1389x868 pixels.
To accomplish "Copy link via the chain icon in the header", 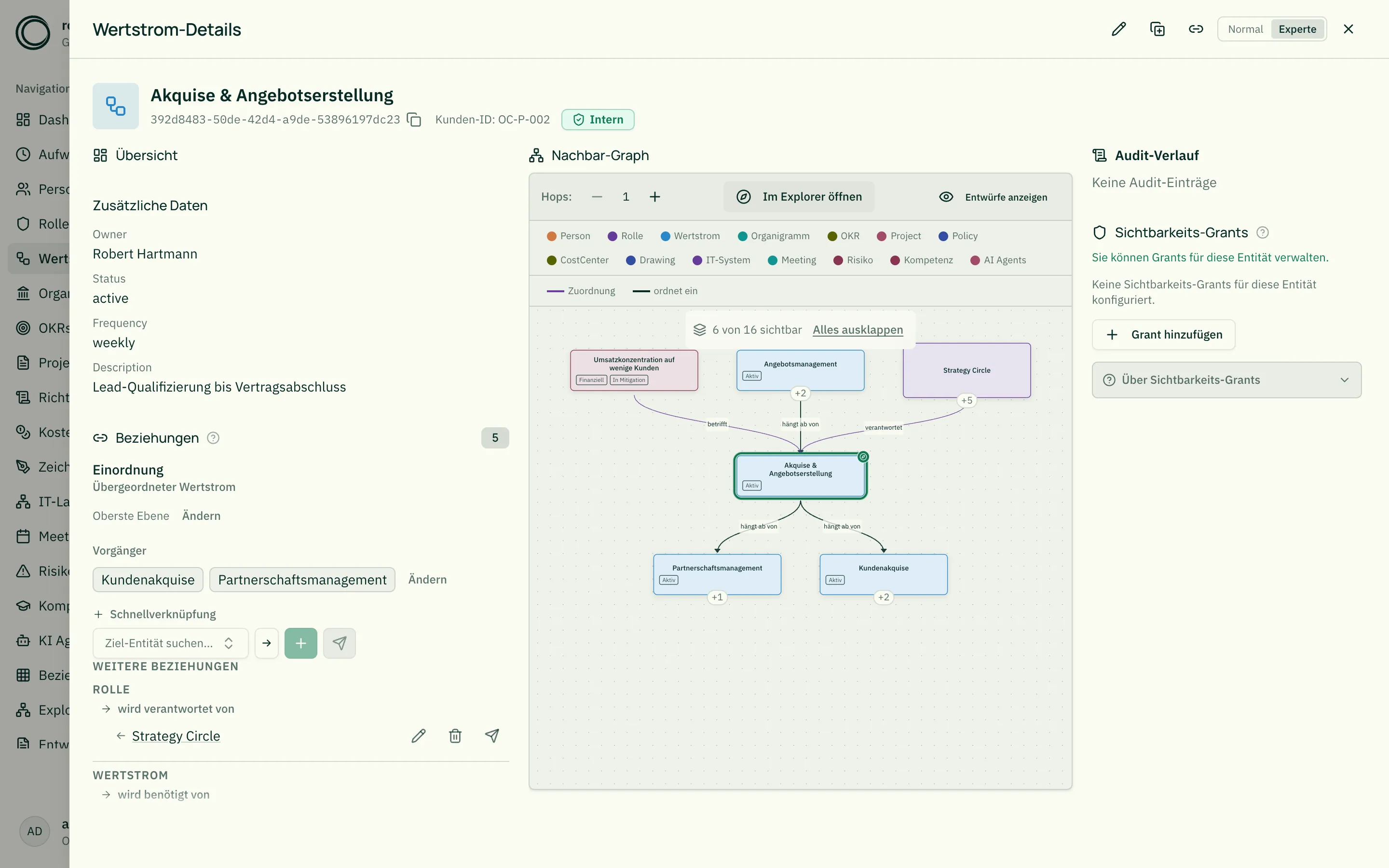I will coord(1196,29).
